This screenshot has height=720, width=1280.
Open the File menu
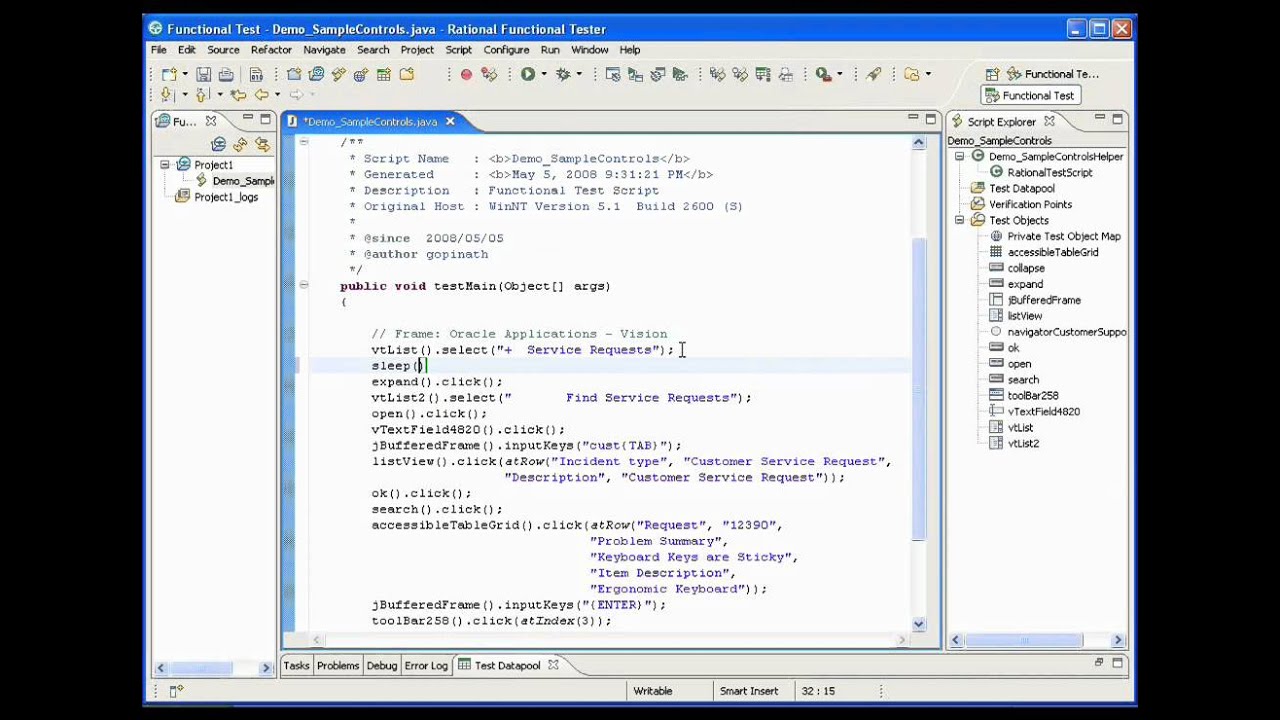159,50
